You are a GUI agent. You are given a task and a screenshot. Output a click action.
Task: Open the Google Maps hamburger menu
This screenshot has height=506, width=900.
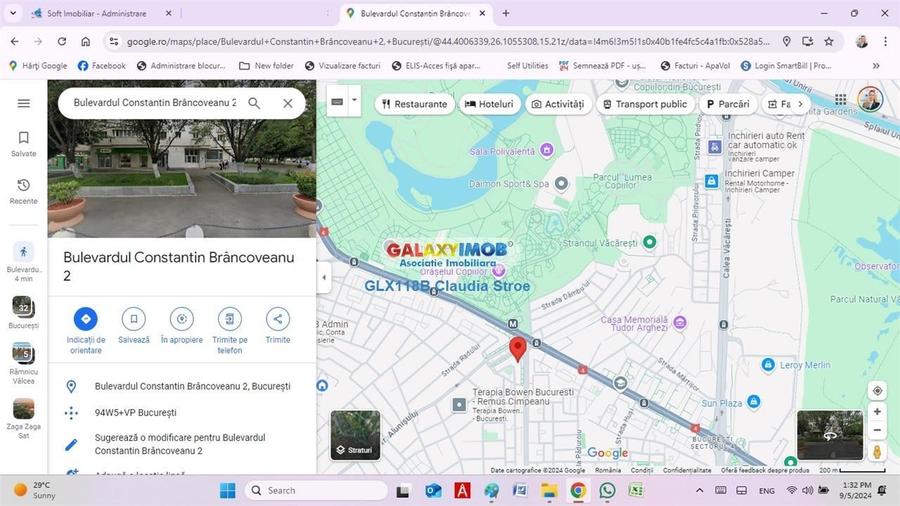(x=24, y=103)
